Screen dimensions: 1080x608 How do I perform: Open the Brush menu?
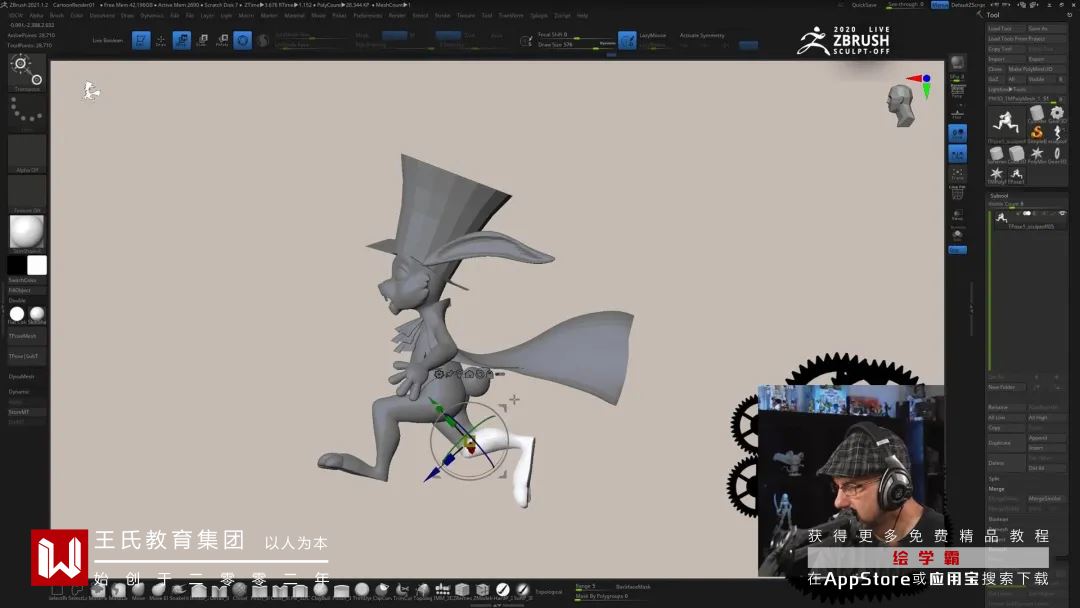click(x=56, y=15)
